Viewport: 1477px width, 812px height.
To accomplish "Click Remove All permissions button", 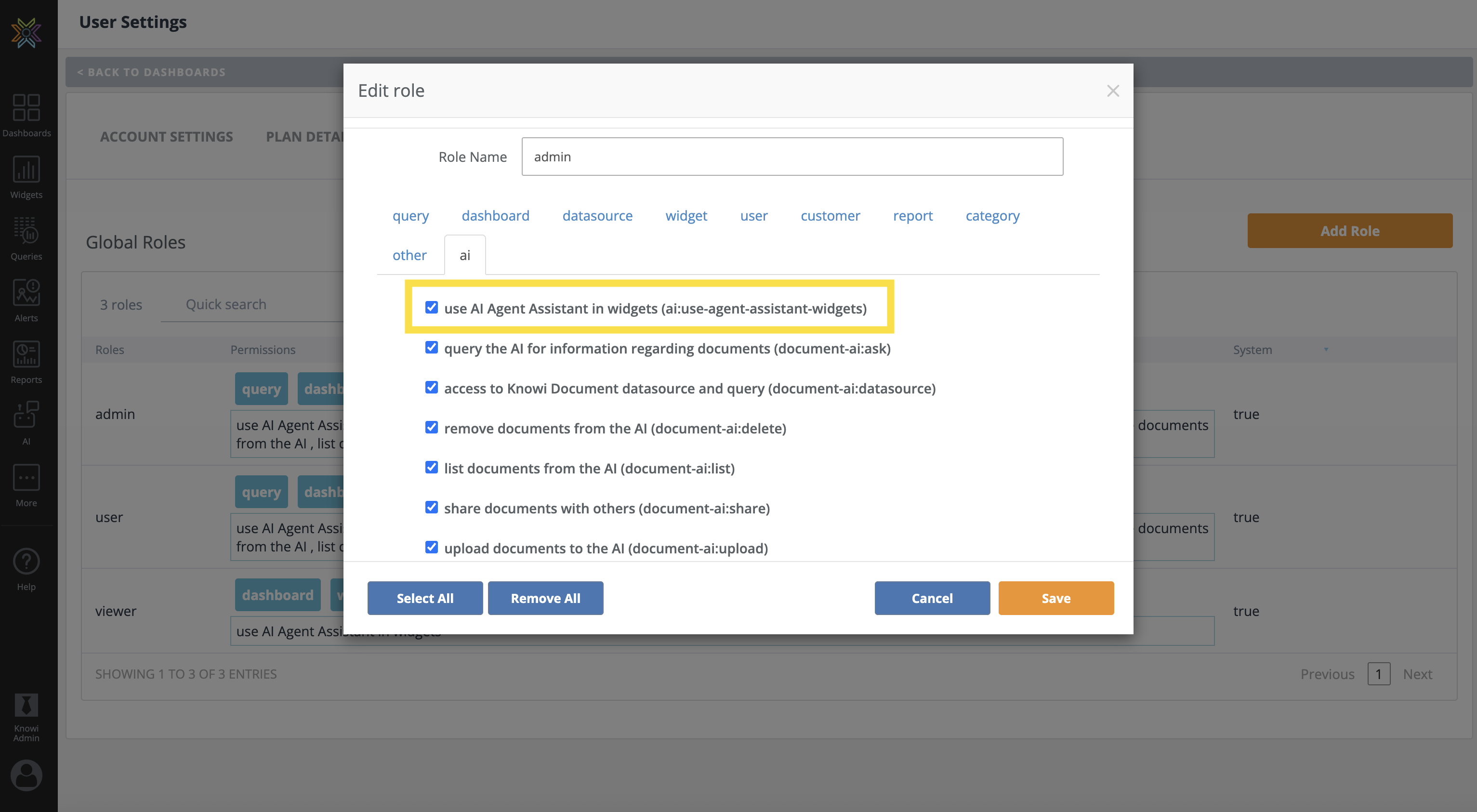I will (x=545, y=598).
